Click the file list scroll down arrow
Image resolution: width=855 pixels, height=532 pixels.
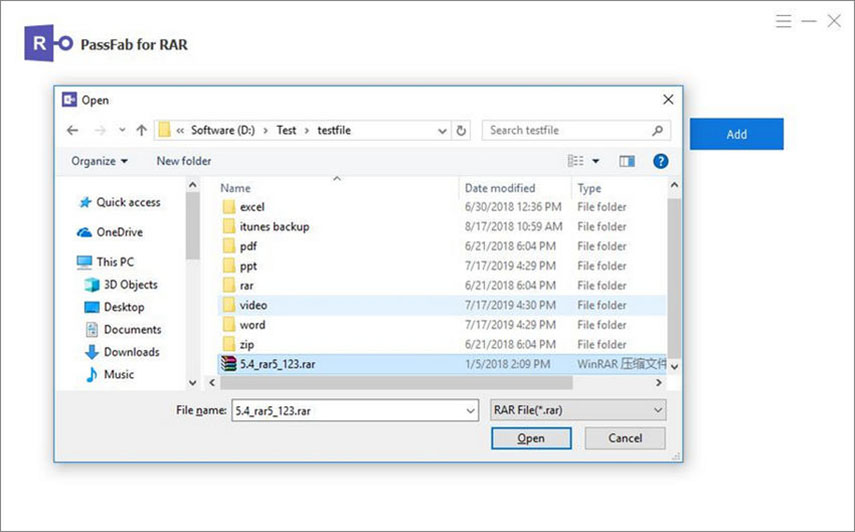pos(674,367)
